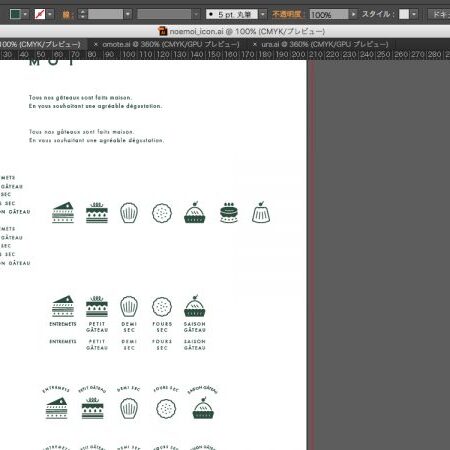Click the orange opacity label link
450x450 pixels.
287,14
